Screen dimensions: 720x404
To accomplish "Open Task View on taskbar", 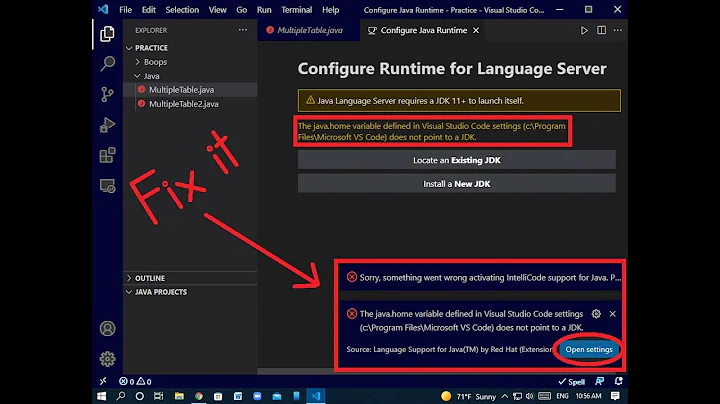I will click(x=158, y=396).
